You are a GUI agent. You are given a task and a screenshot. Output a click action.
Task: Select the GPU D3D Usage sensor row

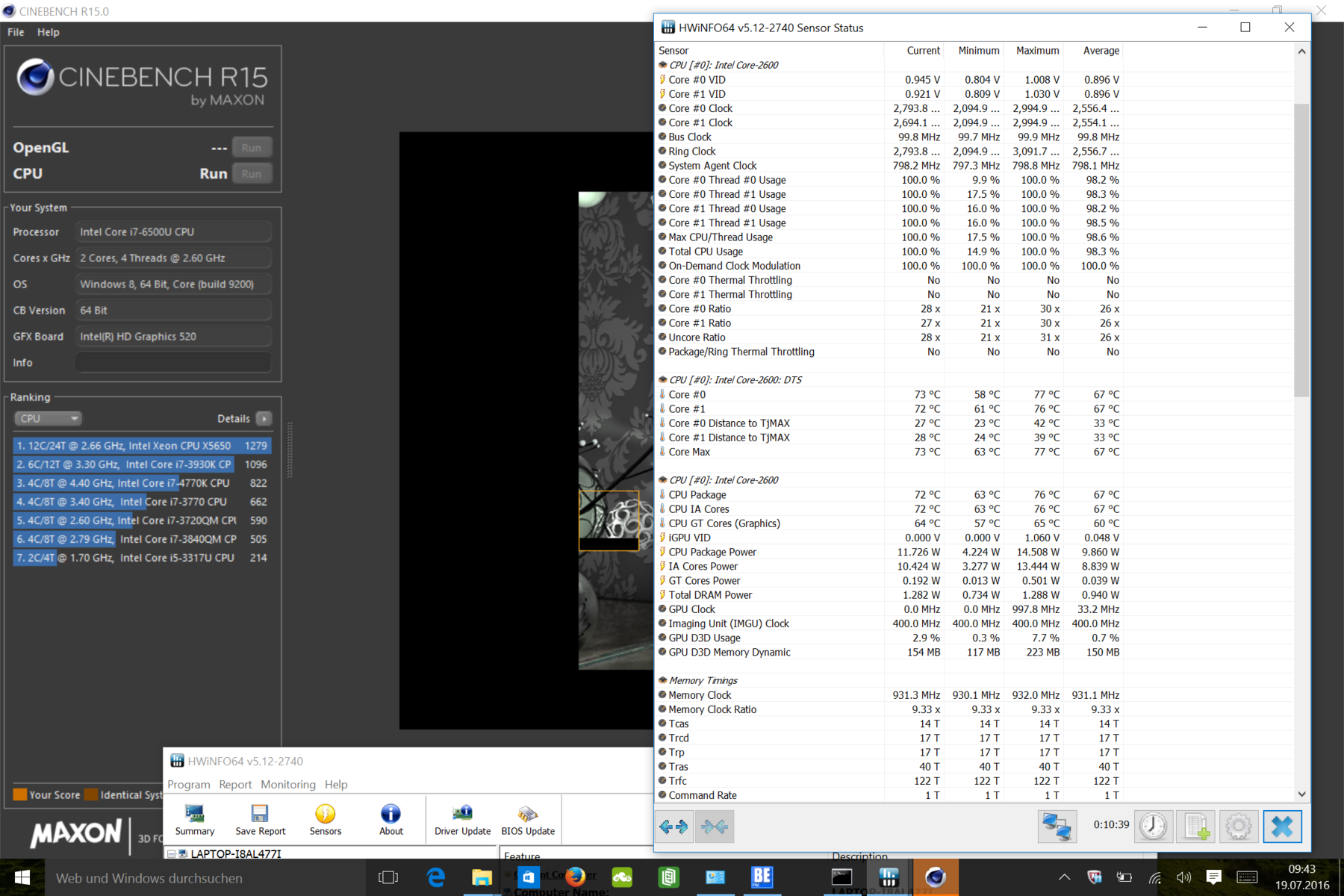pyautogui.click(x=889, y=638)
